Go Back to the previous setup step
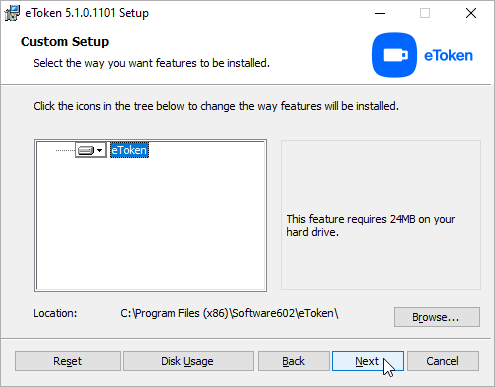 click(294, 361)
